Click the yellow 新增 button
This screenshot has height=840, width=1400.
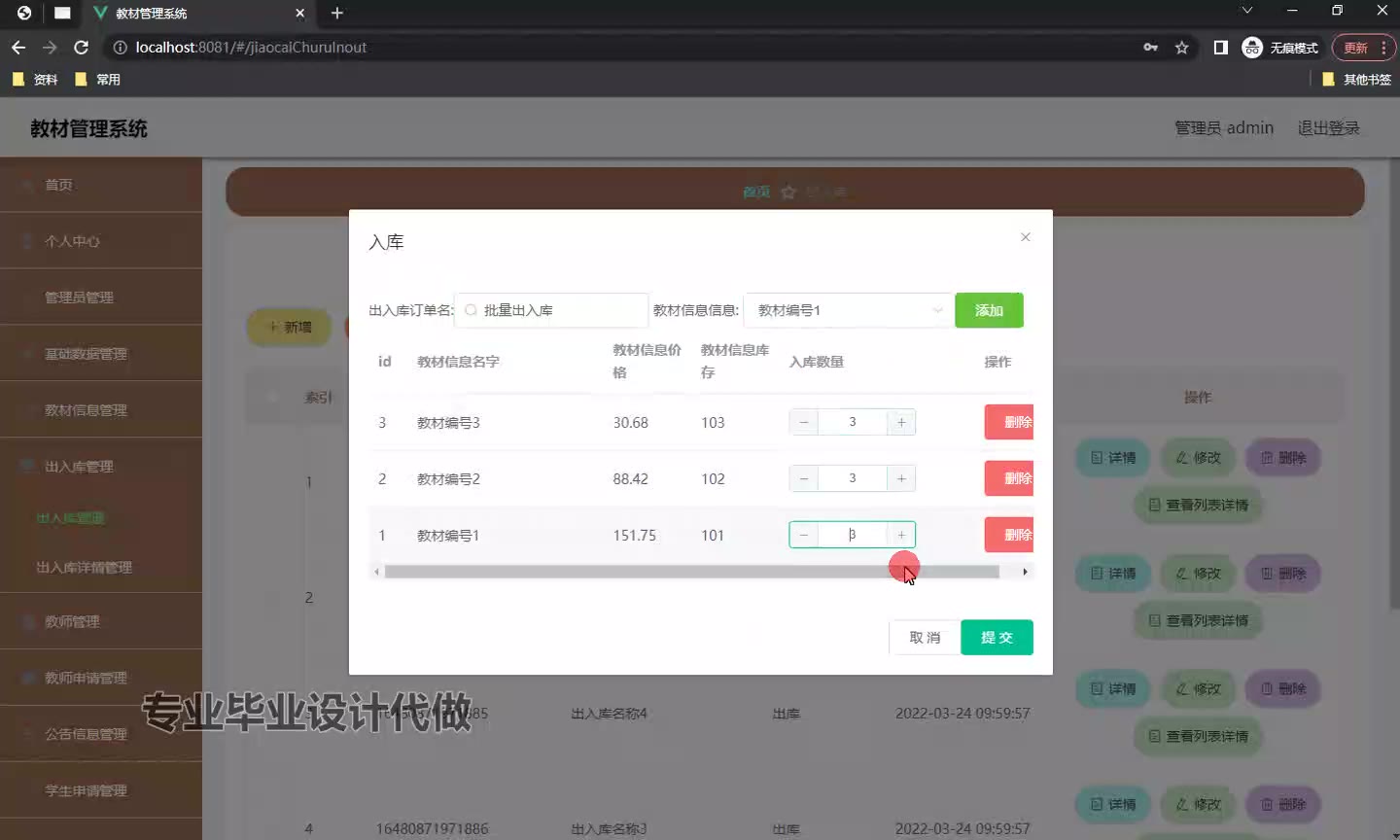coord(290,327)
